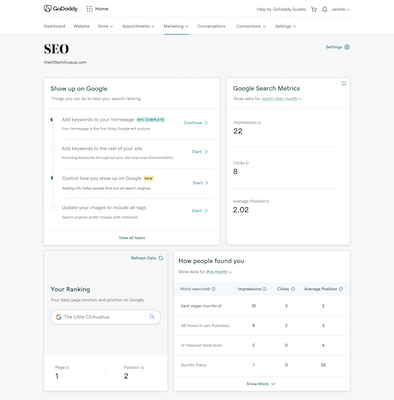
Task: Click the Impressions column info icon
Action: (264, 289)
